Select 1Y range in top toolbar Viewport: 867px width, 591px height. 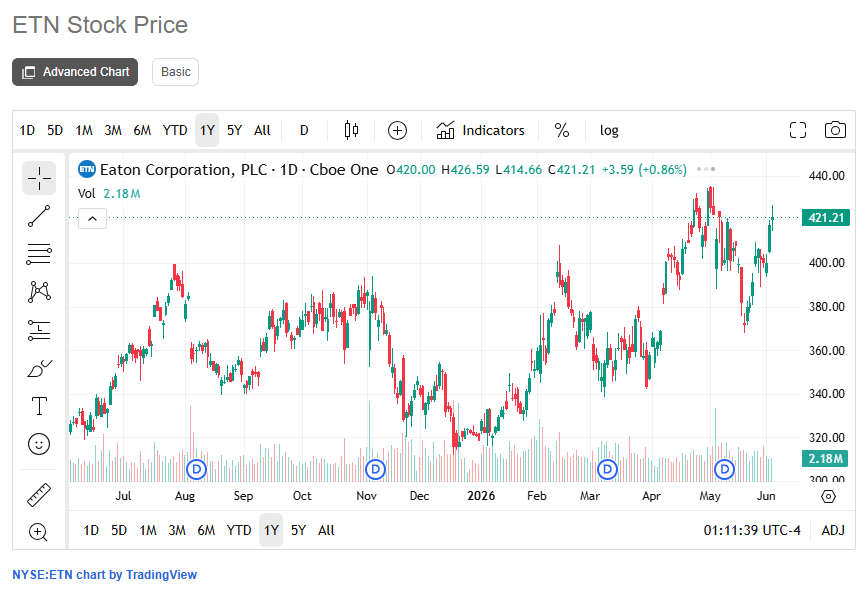click(x=207, y=130)
